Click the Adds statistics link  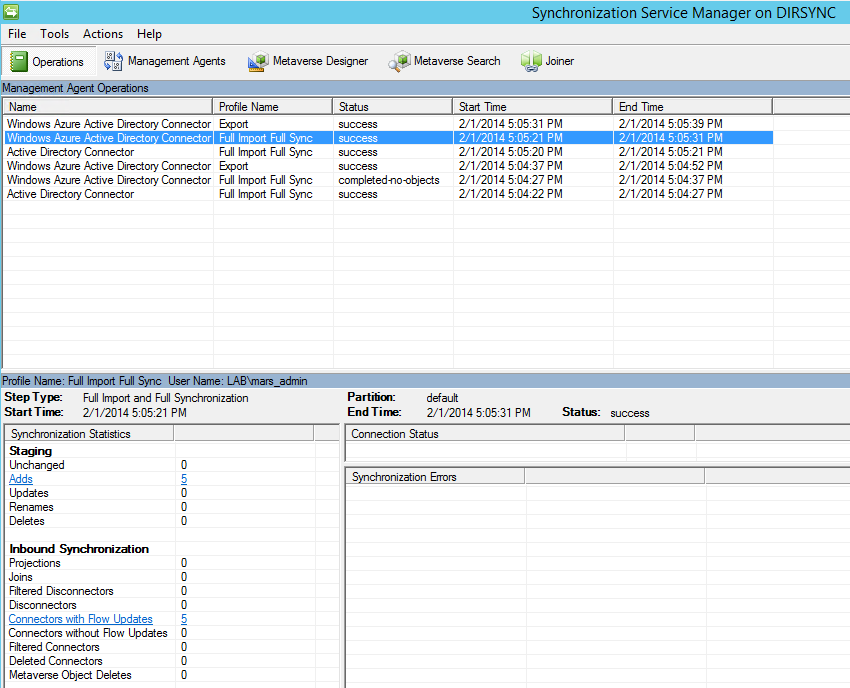tap(21, 479)
